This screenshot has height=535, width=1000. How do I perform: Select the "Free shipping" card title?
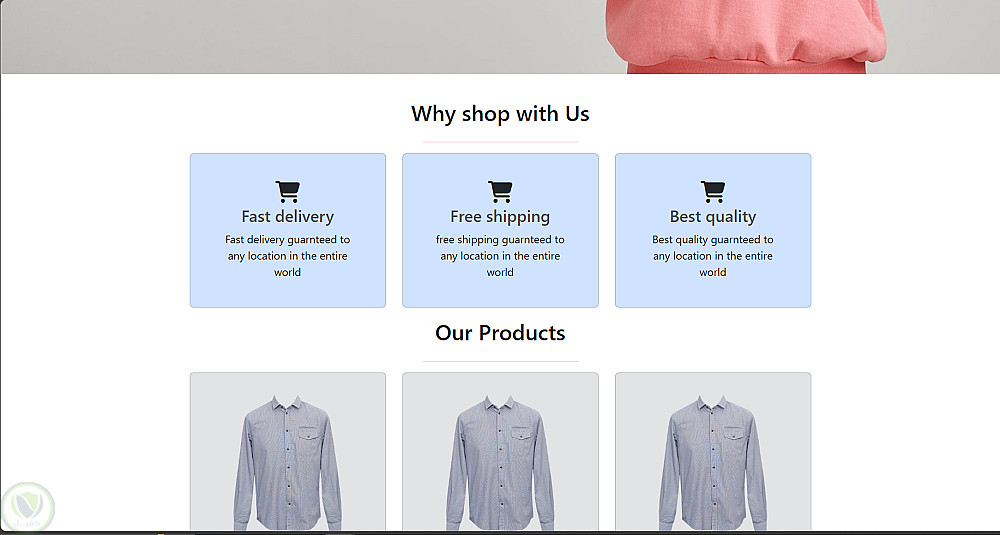(x=500, y=216)
